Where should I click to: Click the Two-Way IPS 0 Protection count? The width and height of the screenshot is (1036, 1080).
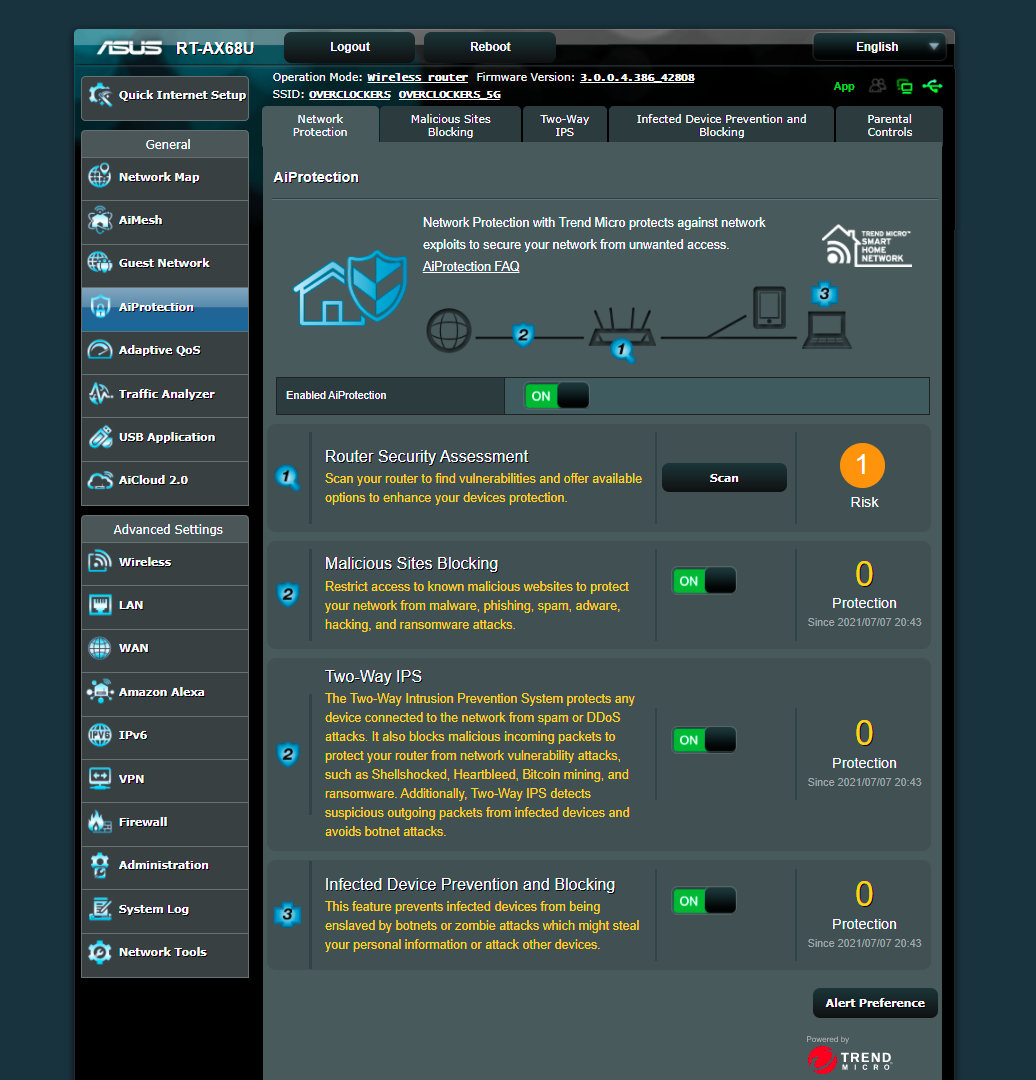pyautogui.click(x=864, y=733)
